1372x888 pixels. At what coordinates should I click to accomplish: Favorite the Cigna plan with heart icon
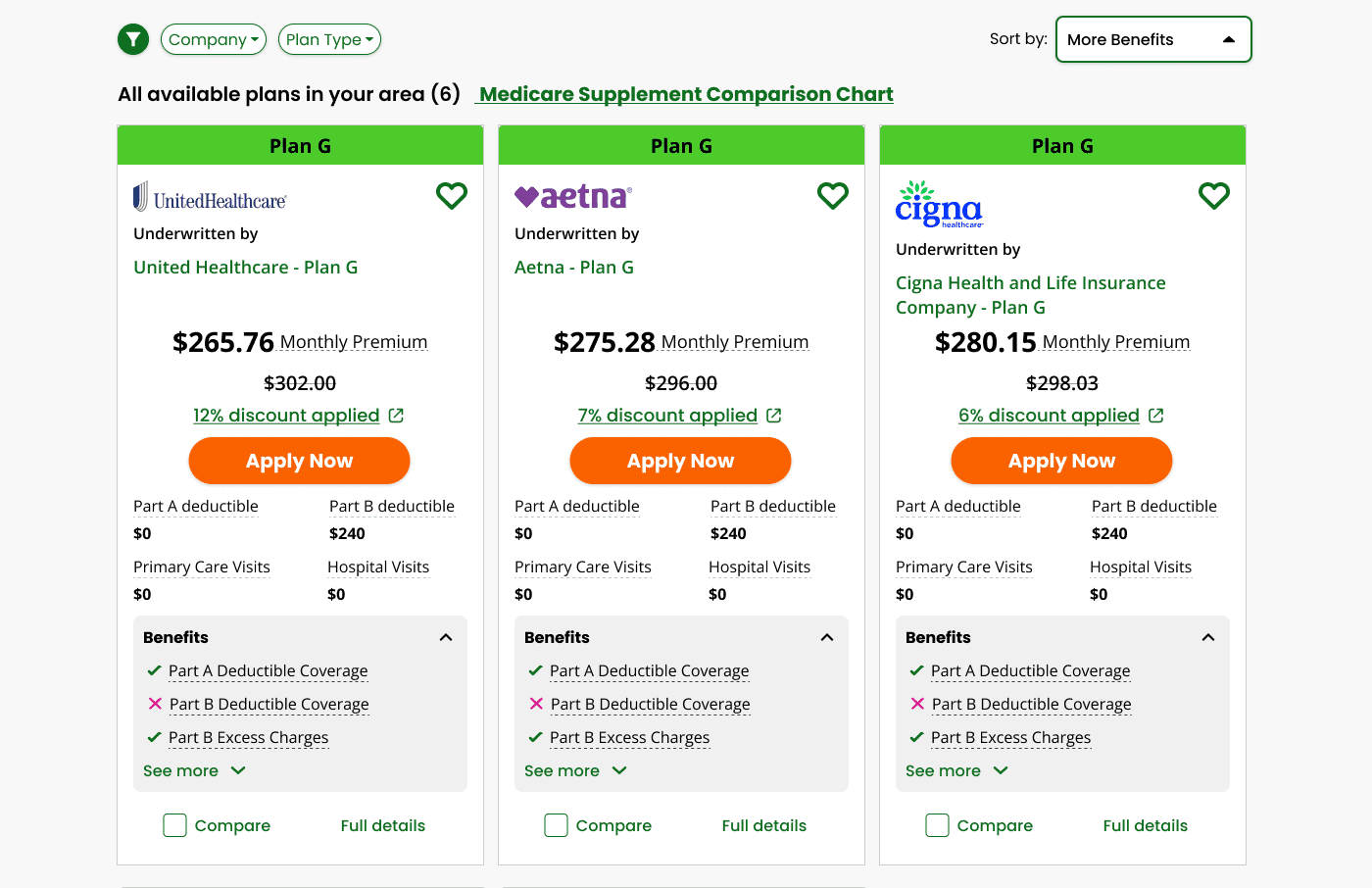tap(1214, 196)
